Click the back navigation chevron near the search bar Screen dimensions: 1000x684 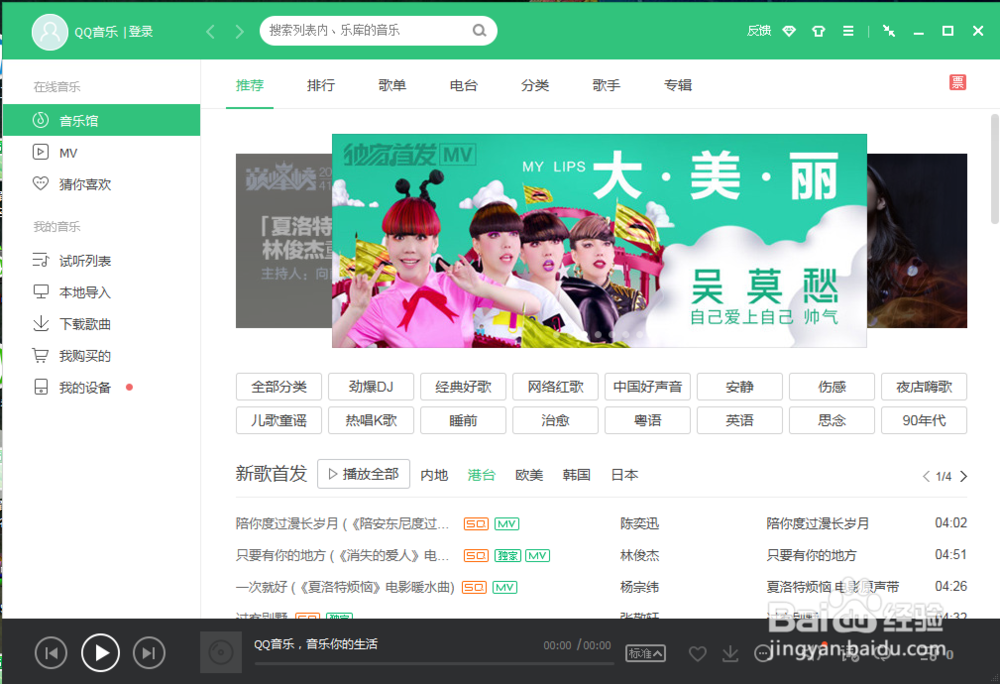coord(210,31)
